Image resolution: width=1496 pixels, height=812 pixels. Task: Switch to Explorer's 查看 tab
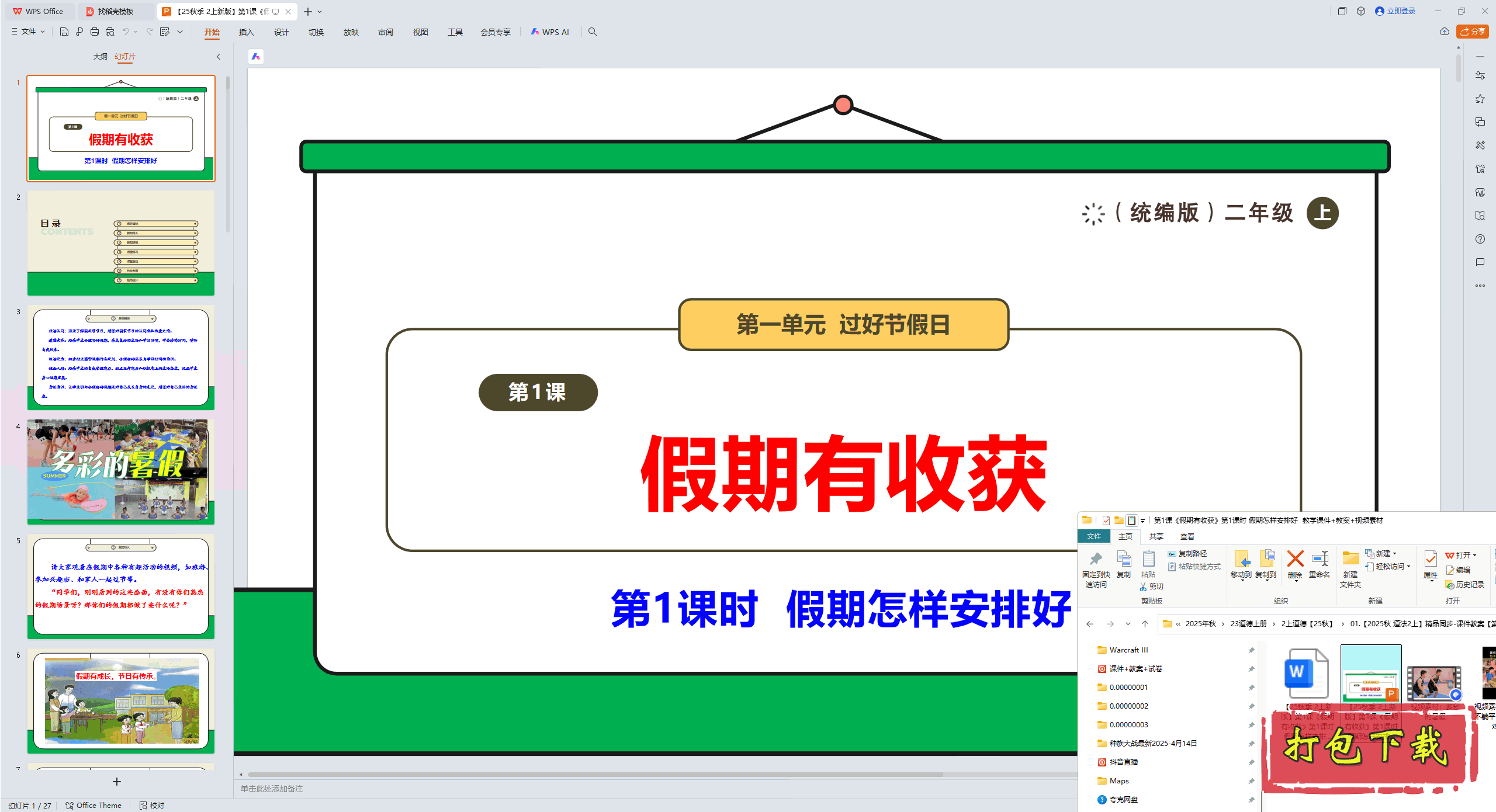[1187, 536]
